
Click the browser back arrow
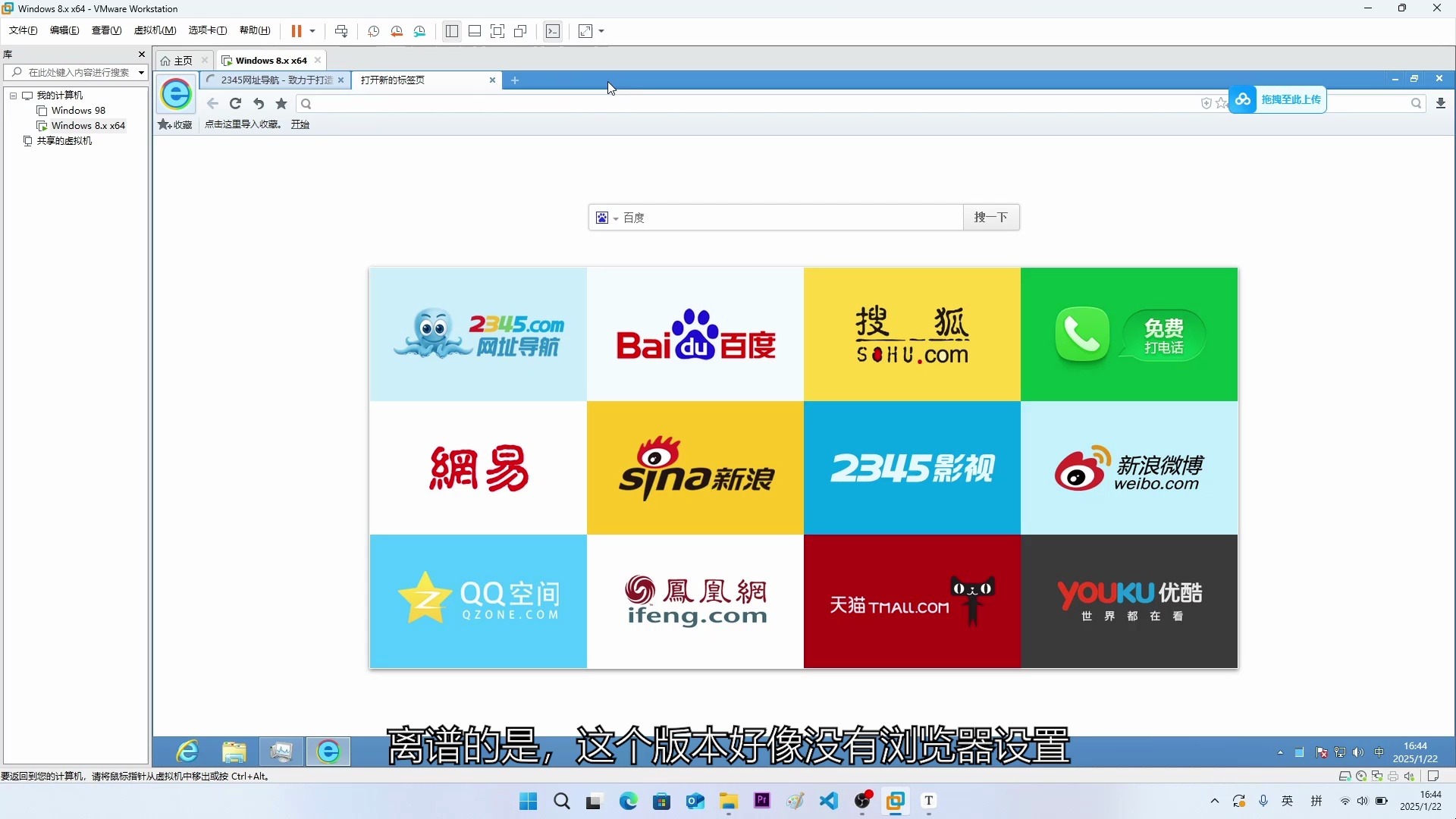(212, 104)
